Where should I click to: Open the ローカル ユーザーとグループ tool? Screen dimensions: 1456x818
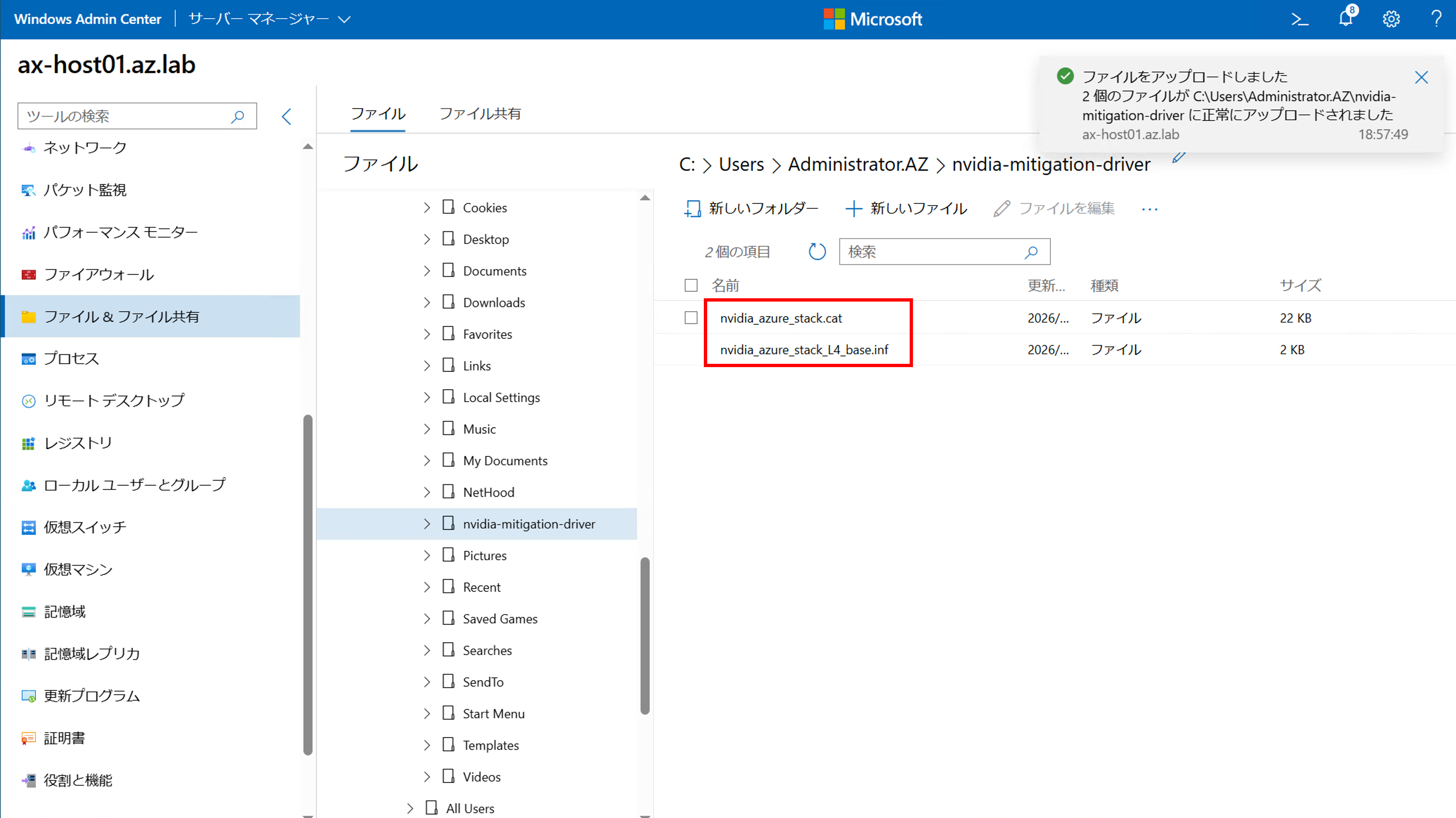pyautogui.click(x=135, y=484)
